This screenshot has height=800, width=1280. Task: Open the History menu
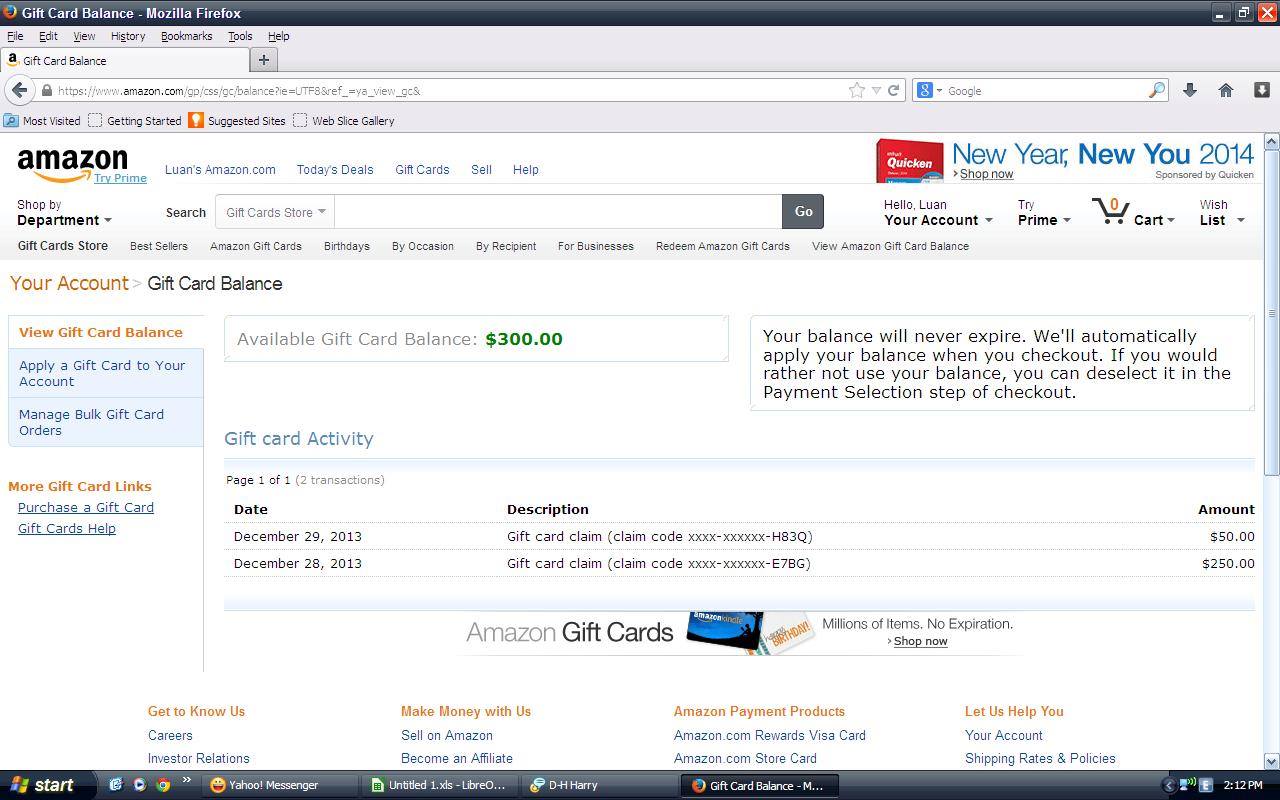coord(128,36)
